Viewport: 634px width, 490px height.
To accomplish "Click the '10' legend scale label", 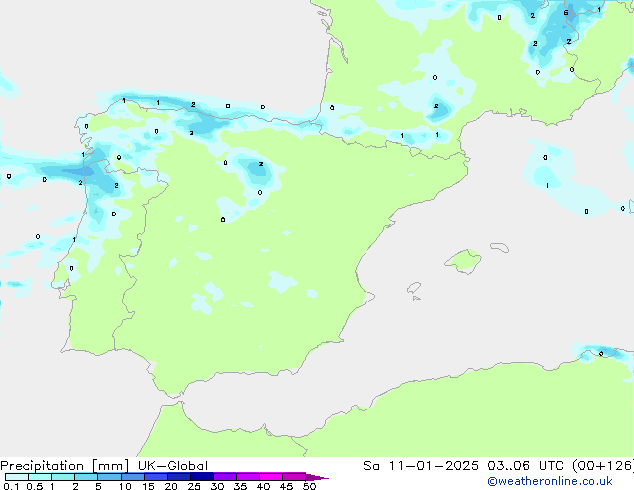I will point(125,486).
